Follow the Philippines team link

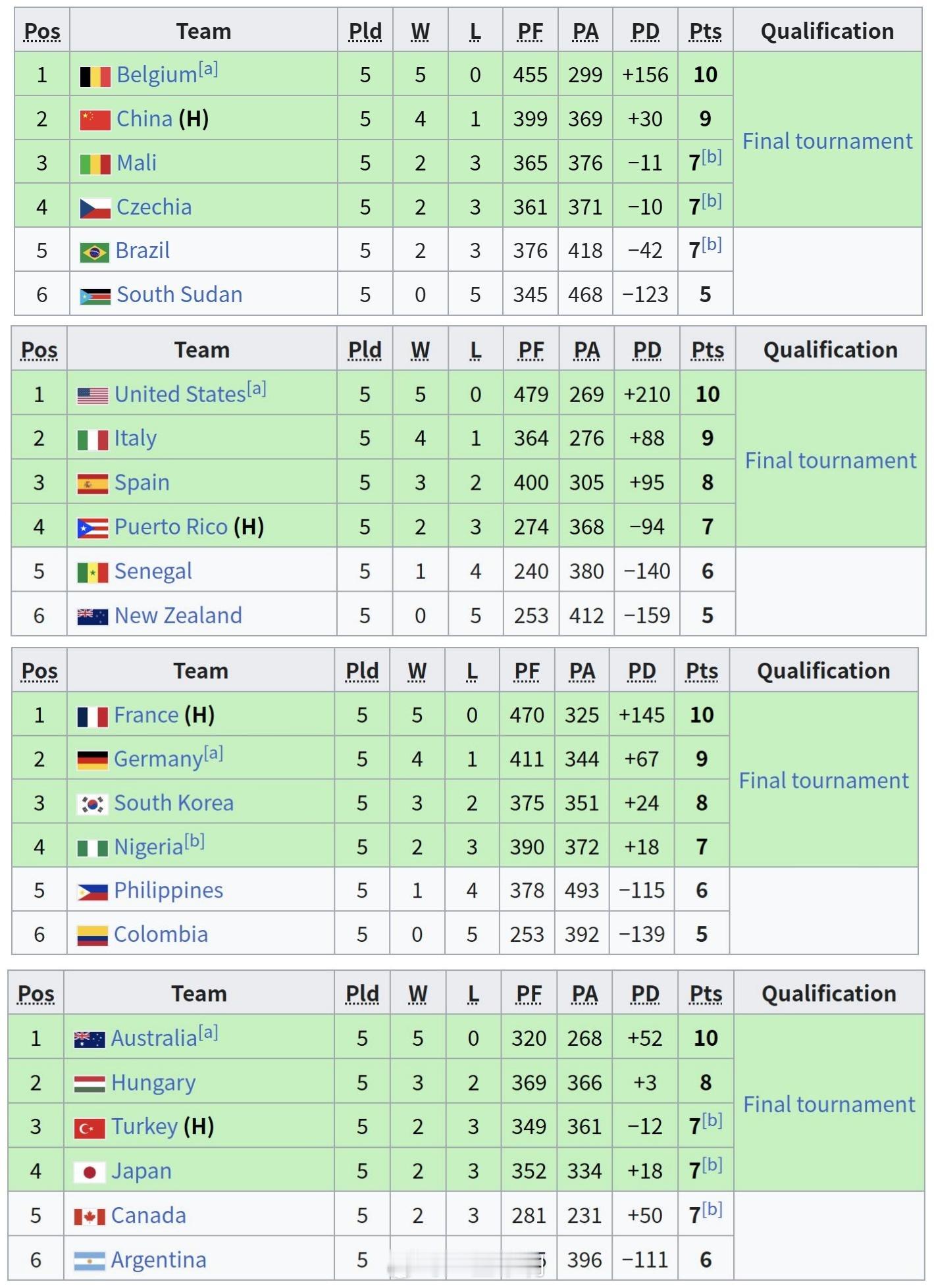tap(168, 890)
